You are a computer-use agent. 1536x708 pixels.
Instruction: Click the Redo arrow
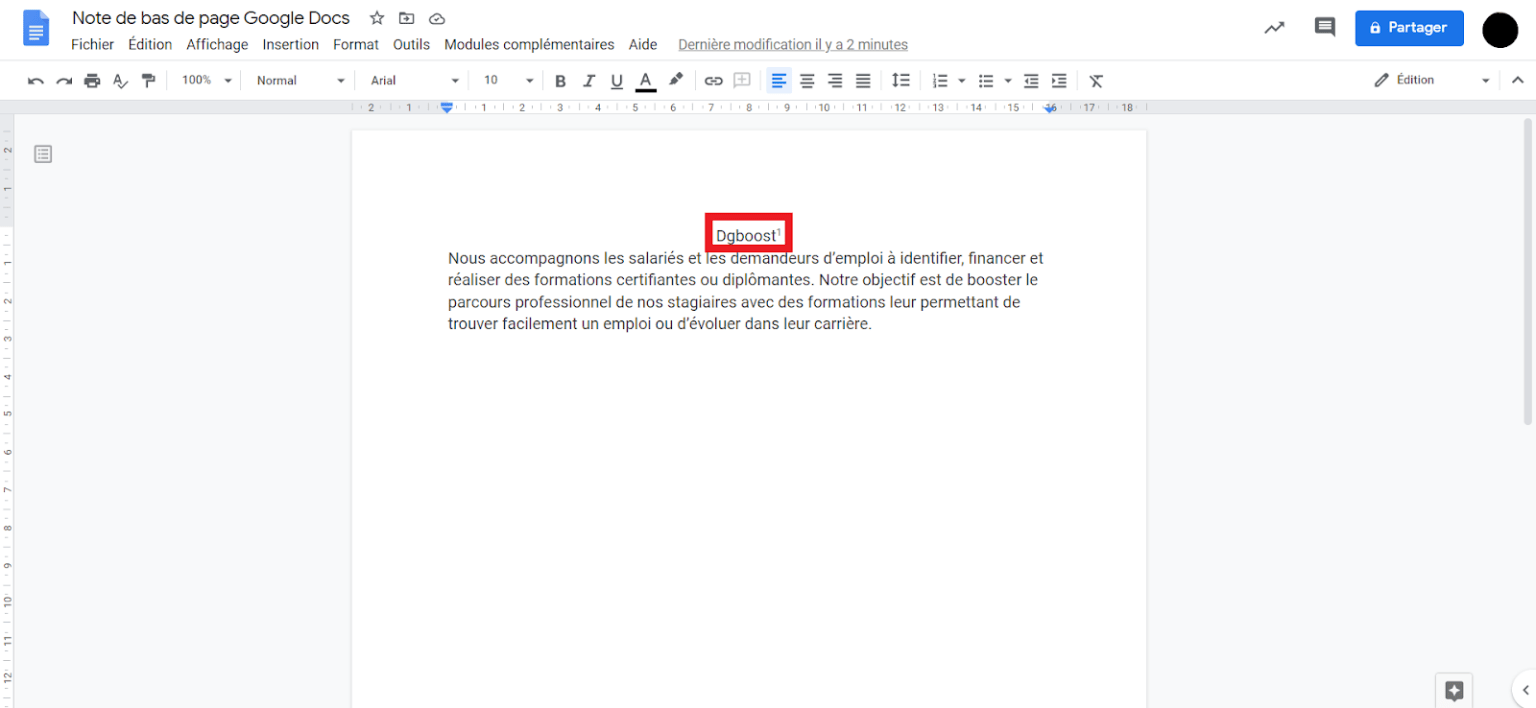click(64, 81)
